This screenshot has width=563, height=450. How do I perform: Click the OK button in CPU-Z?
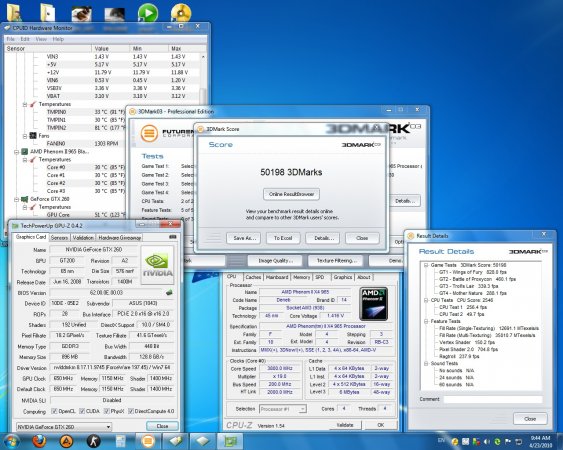381,425
